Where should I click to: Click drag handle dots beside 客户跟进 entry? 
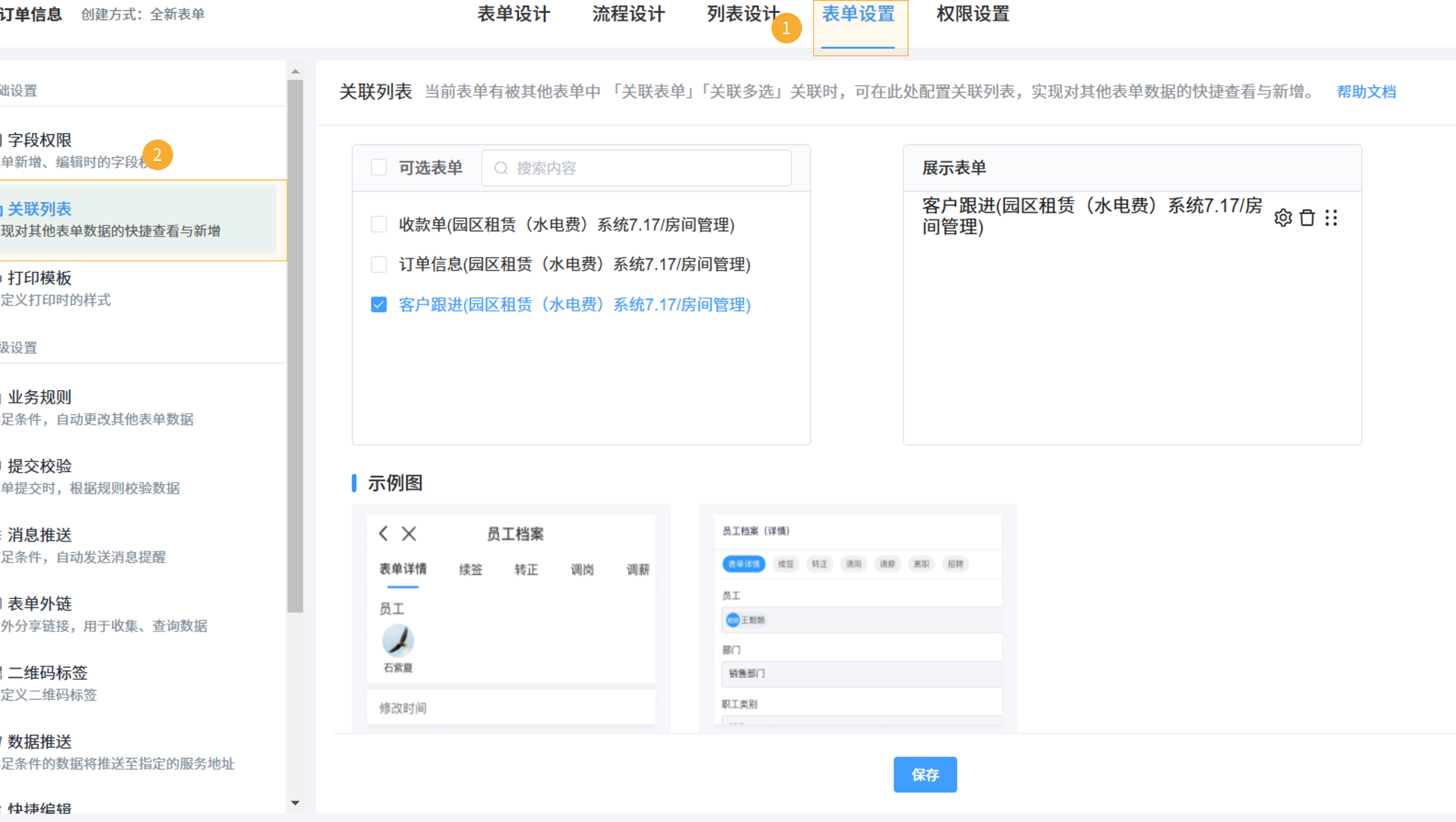pos(1331,217)
